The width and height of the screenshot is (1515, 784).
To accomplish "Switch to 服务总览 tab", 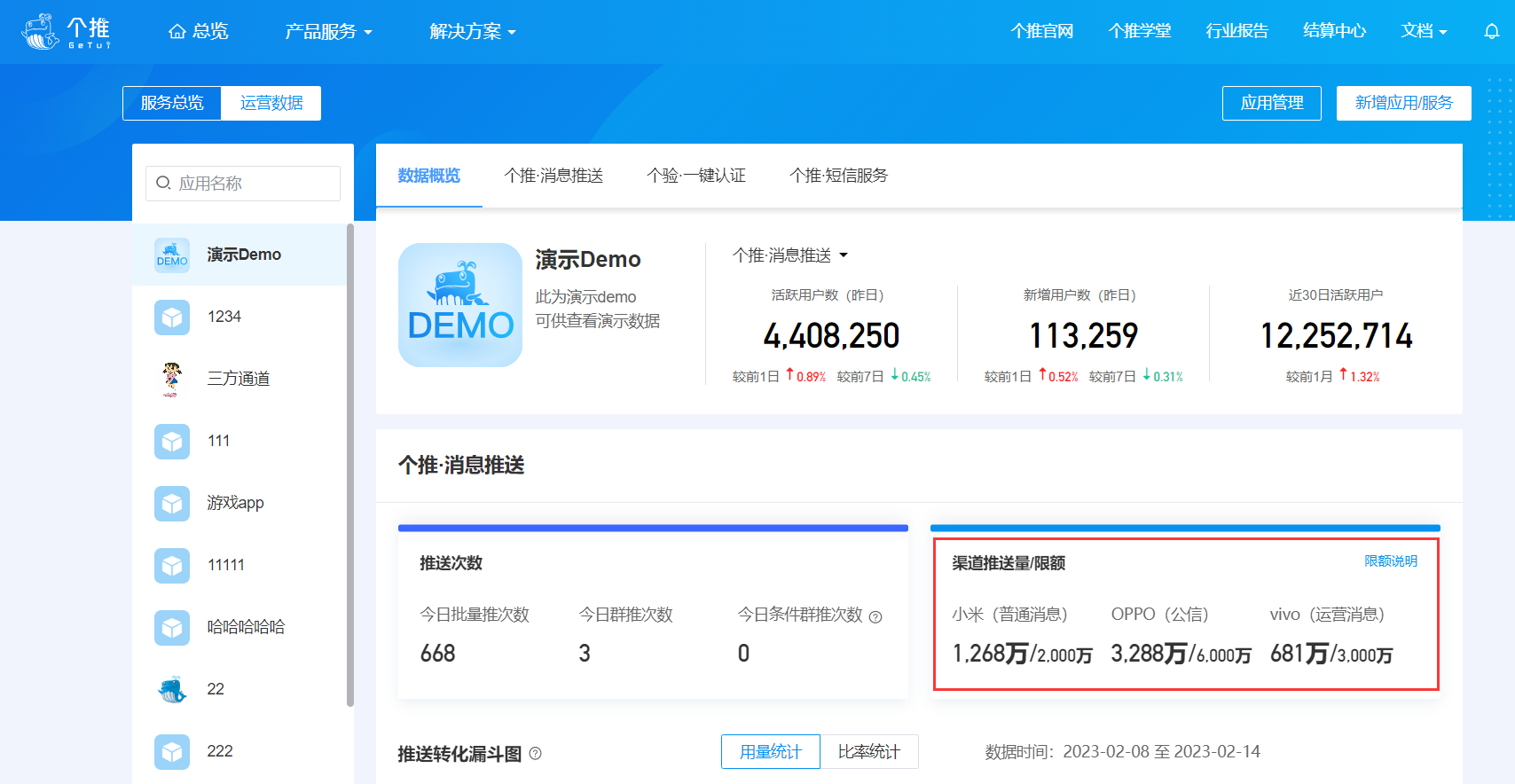I will pyautogui.click(x=172, y=103).
